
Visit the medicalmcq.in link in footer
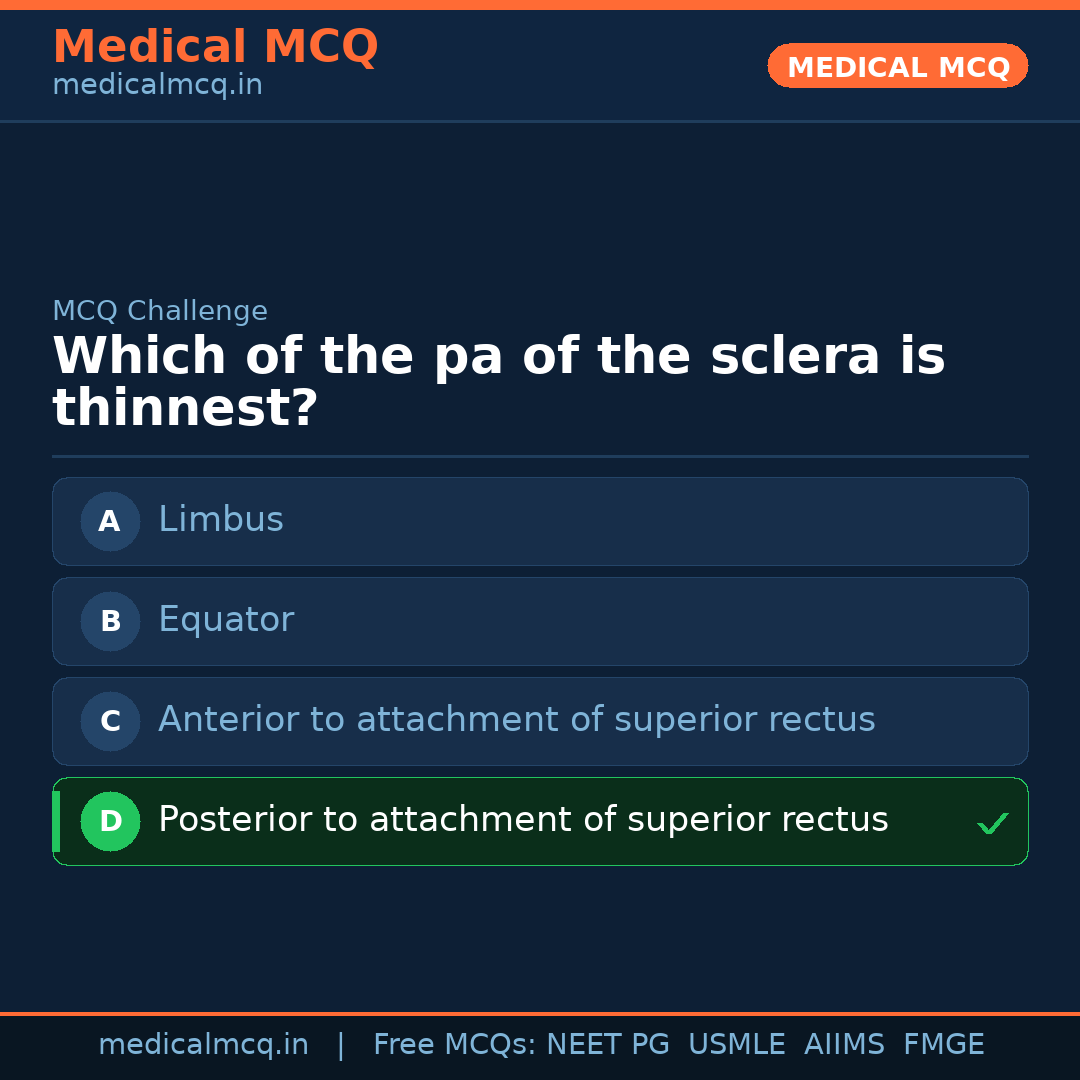tap(203, 1043)
